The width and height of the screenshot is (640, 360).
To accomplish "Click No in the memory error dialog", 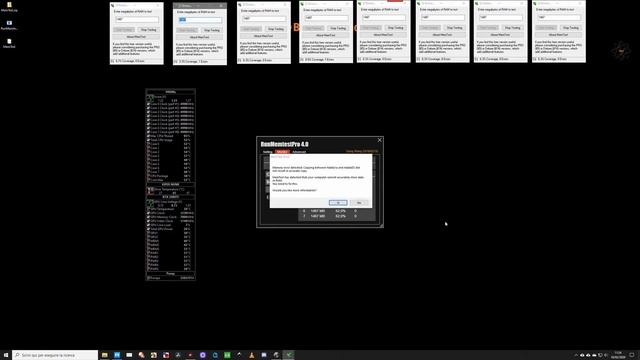I will pyautogui.click(x=359, y=203).
